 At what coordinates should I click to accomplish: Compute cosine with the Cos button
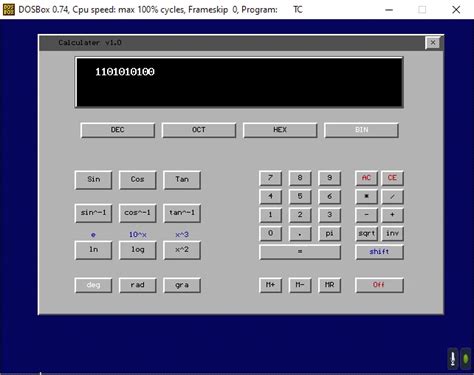(138, 180)
